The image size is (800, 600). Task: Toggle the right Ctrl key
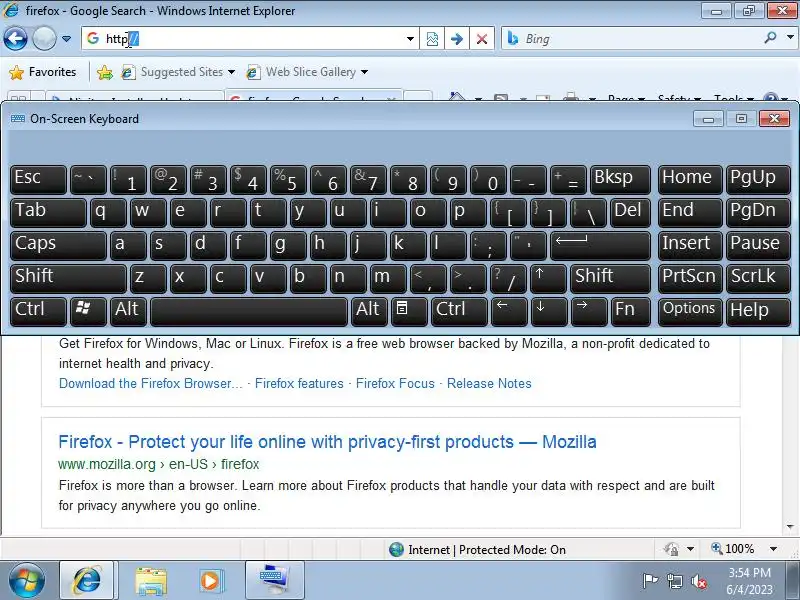point(459,311)
